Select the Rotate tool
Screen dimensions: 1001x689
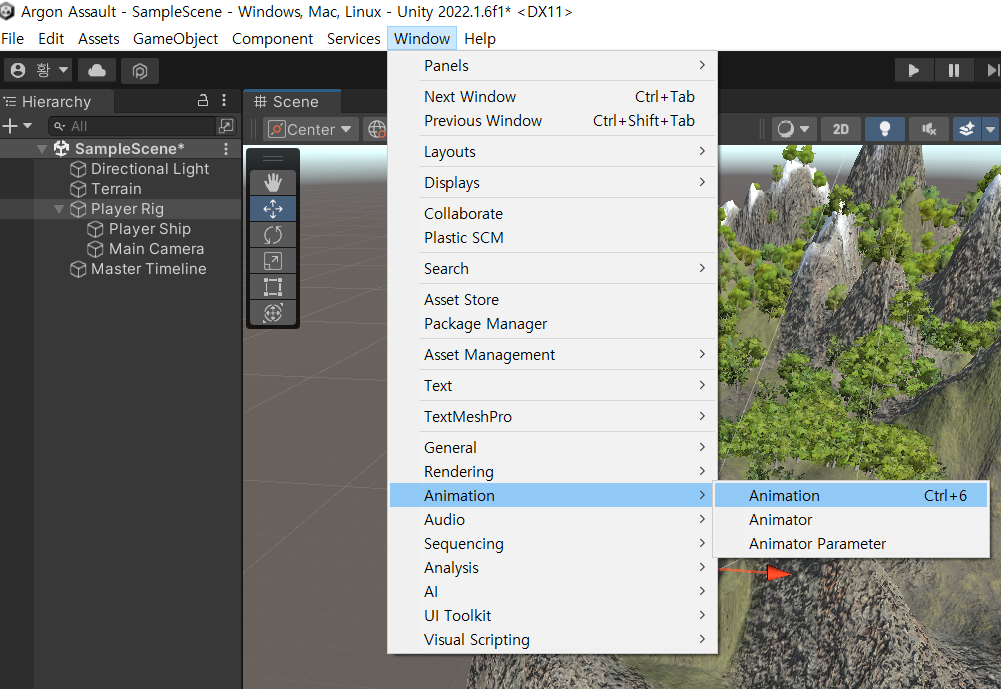coord(273,235)
